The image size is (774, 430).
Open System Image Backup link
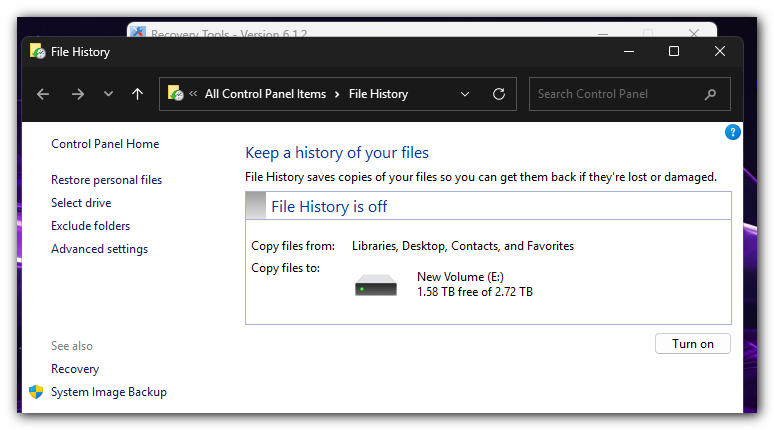(109, 392)
